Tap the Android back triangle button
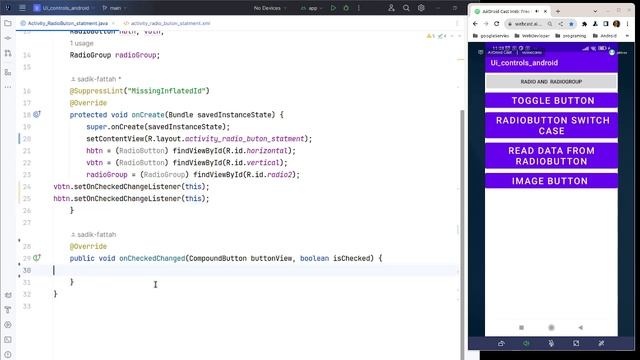 pos(580,327)
